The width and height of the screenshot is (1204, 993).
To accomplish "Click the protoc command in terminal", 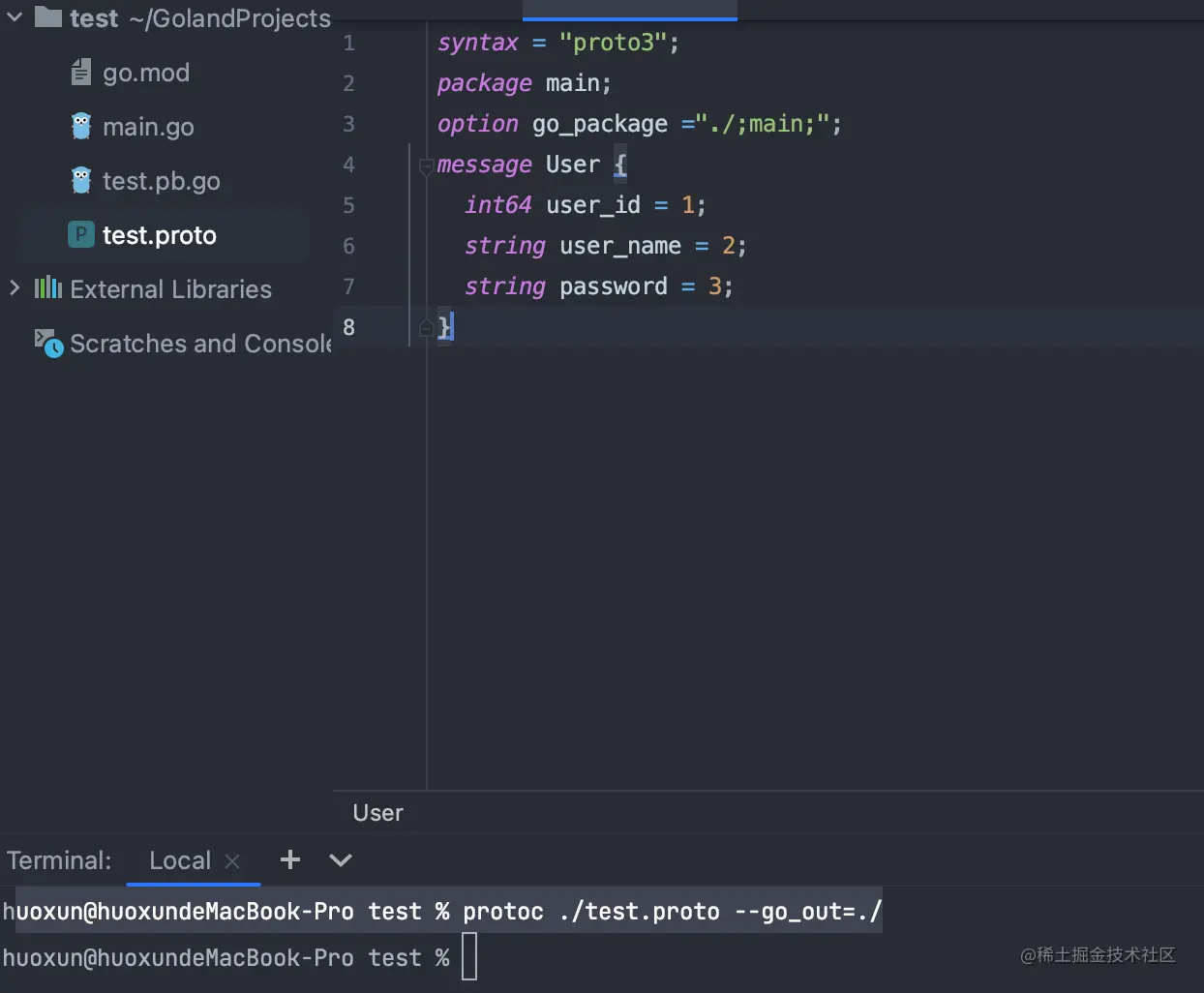I will [672, 912].
